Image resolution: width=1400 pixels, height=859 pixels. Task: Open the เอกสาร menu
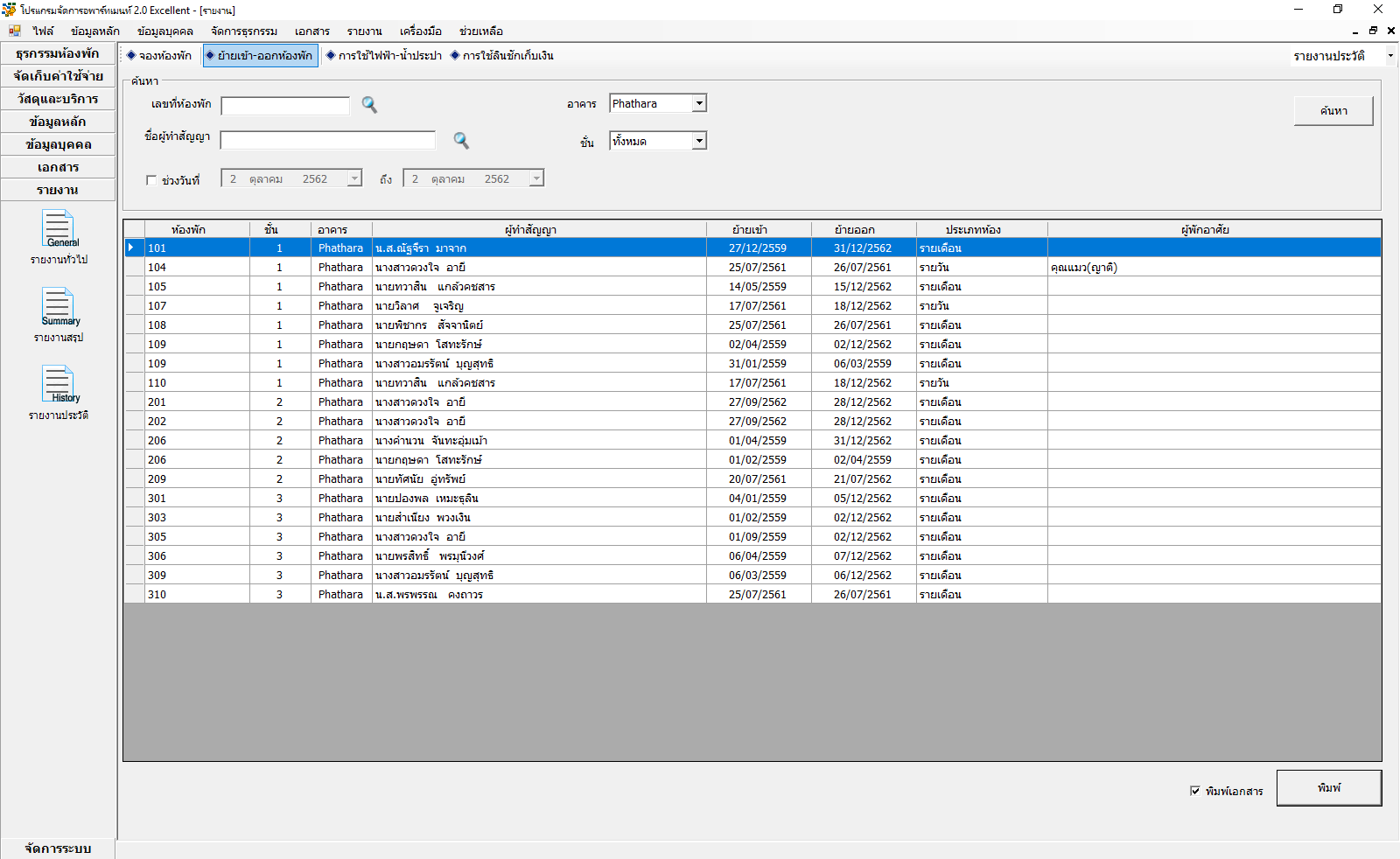pos(312,31)
